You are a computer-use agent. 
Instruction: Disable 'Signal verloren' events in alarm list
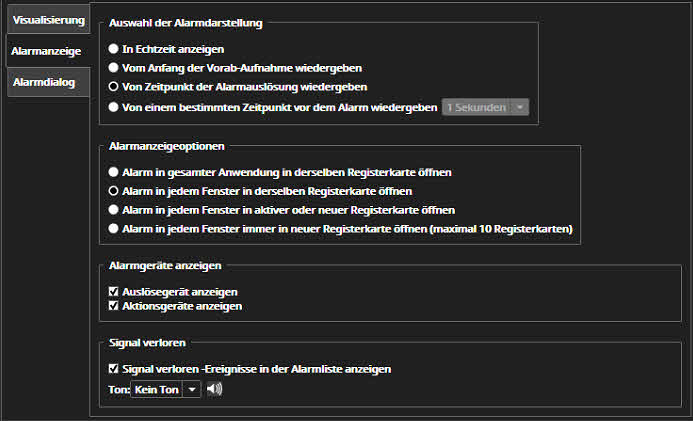point(113,369)
